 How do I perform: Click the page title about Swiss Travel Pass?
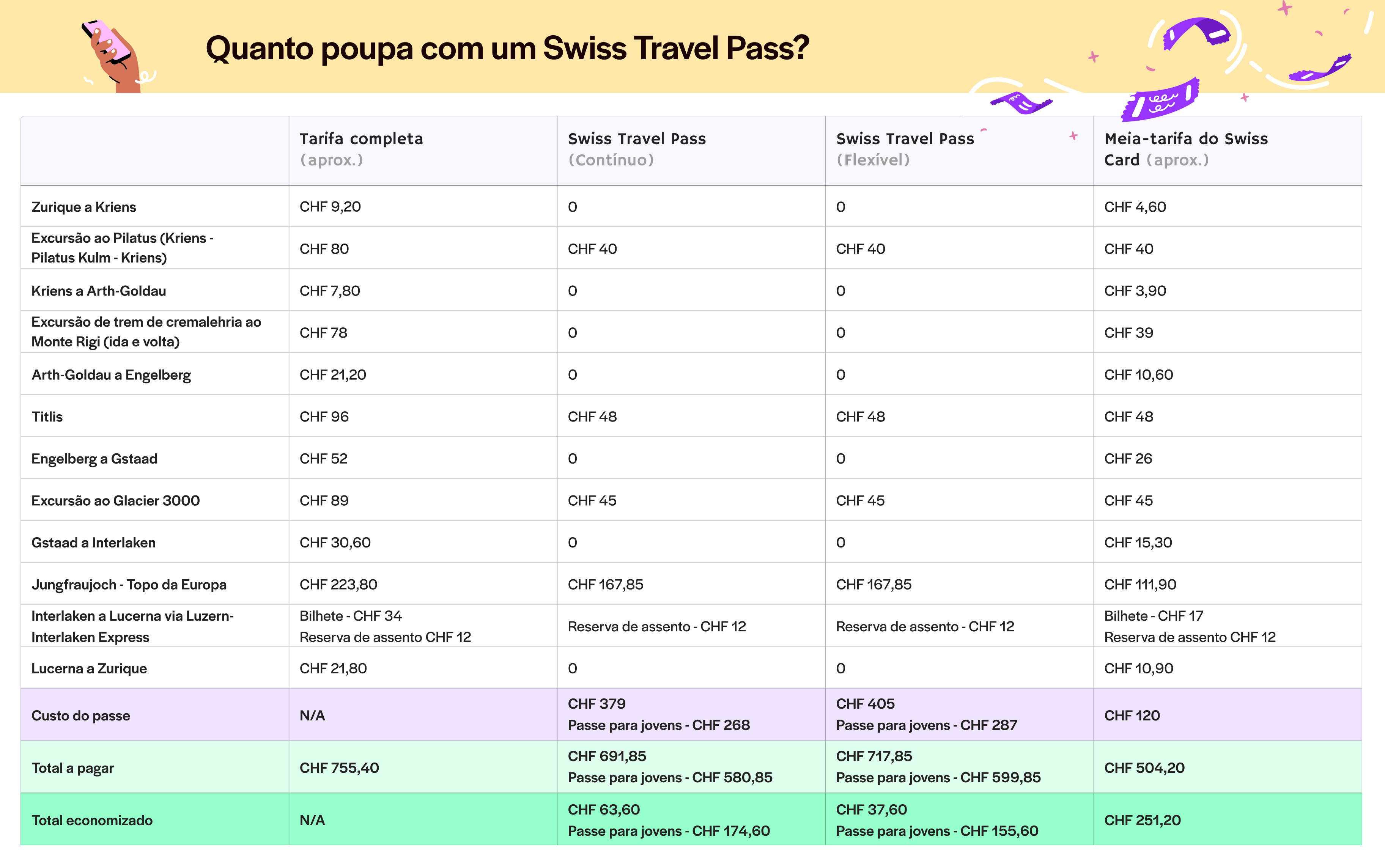click(507, 48)
